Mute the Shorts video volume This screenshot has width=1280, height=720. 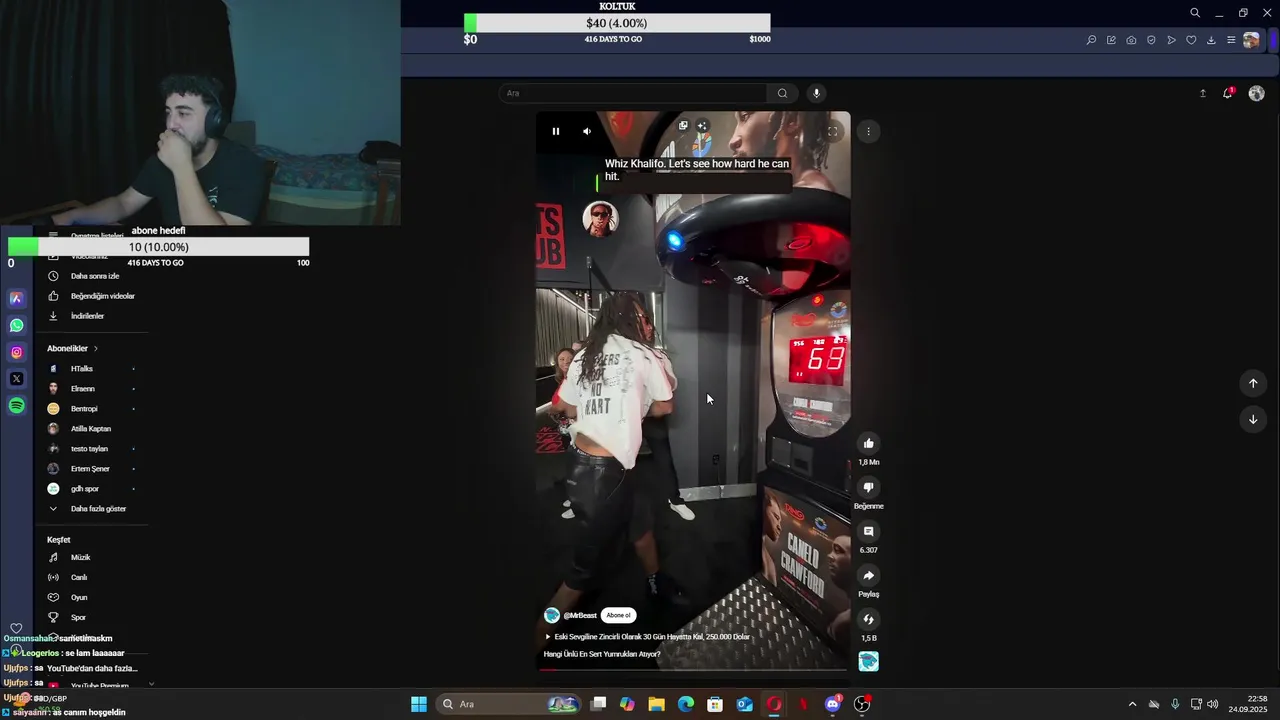587,131
